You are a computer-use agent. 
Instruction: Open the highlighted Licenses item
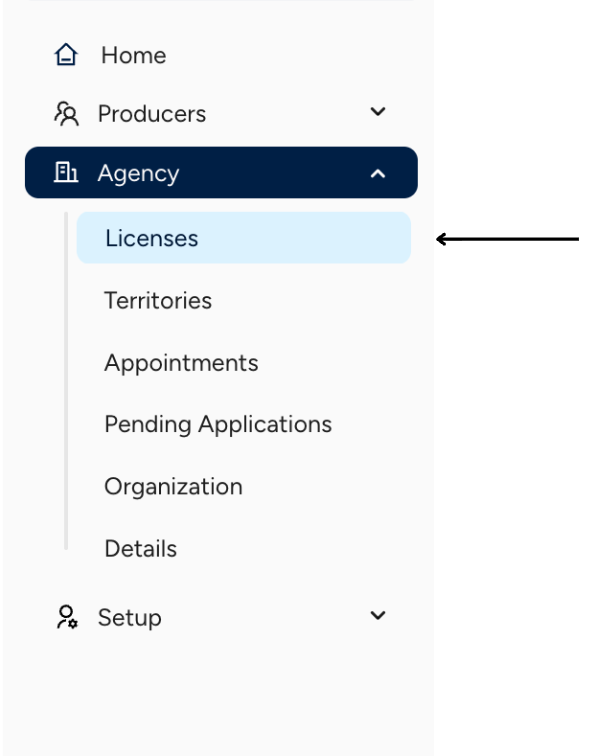tap(151, 238)
